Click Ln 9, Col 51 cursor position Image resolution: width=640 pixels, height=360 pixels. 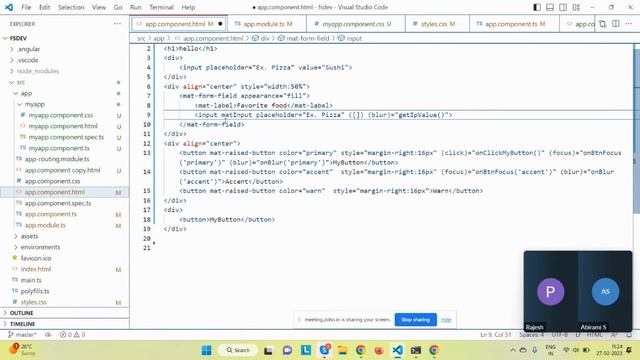tap(496, 335)
